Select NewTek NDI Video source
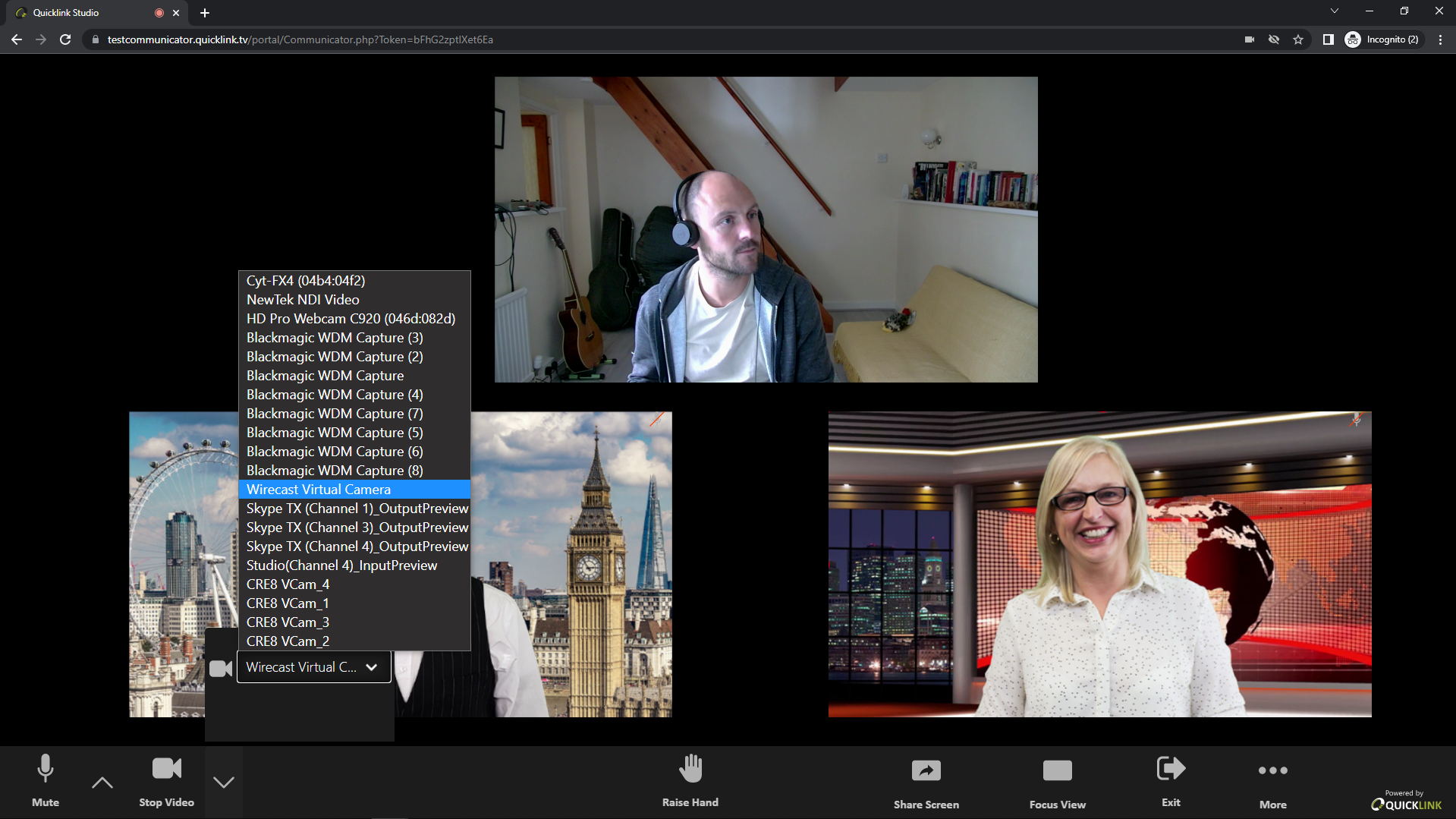This screenshot has height=819, width=1456. click(x=355, y=300)
